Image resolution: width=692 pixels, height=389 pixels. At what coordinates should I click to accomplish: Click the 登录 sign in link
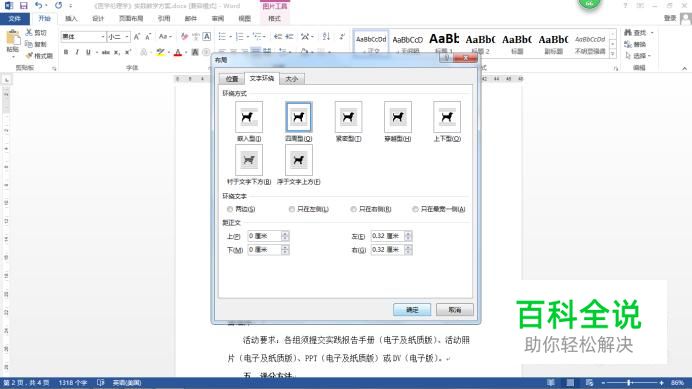670,18
